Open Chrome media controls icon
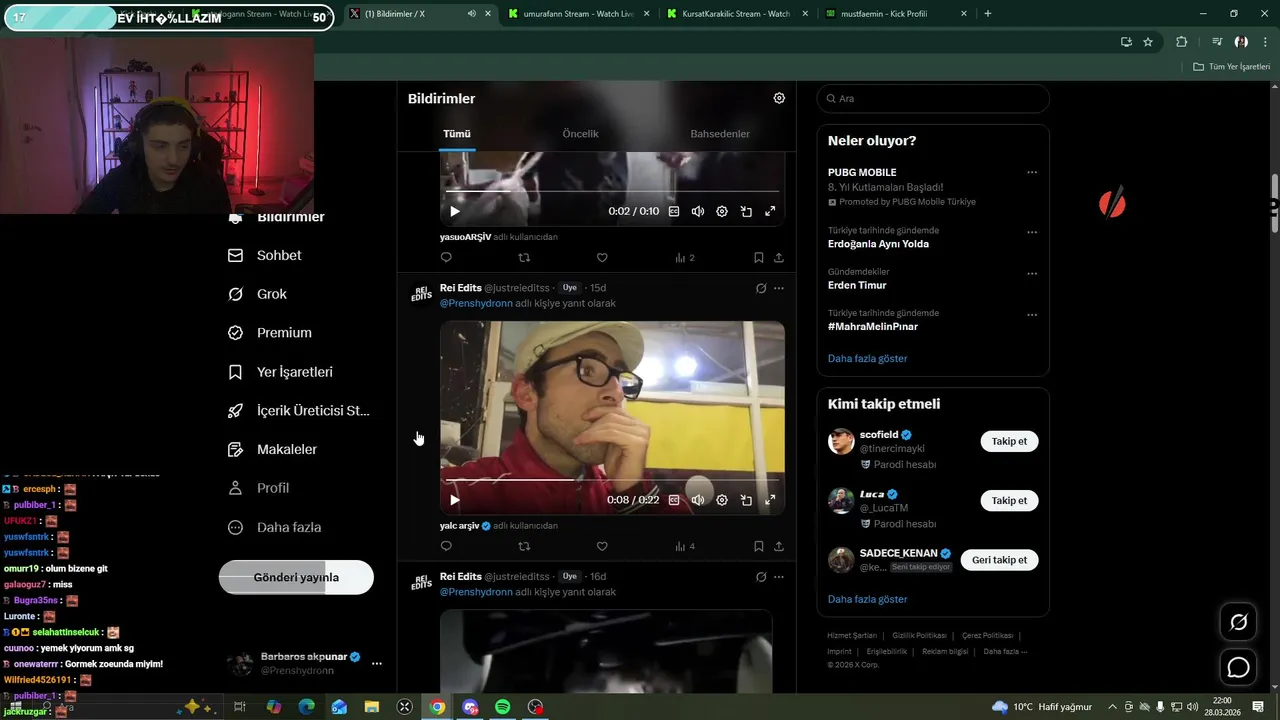1280x720 pixels. [1217, 42]
